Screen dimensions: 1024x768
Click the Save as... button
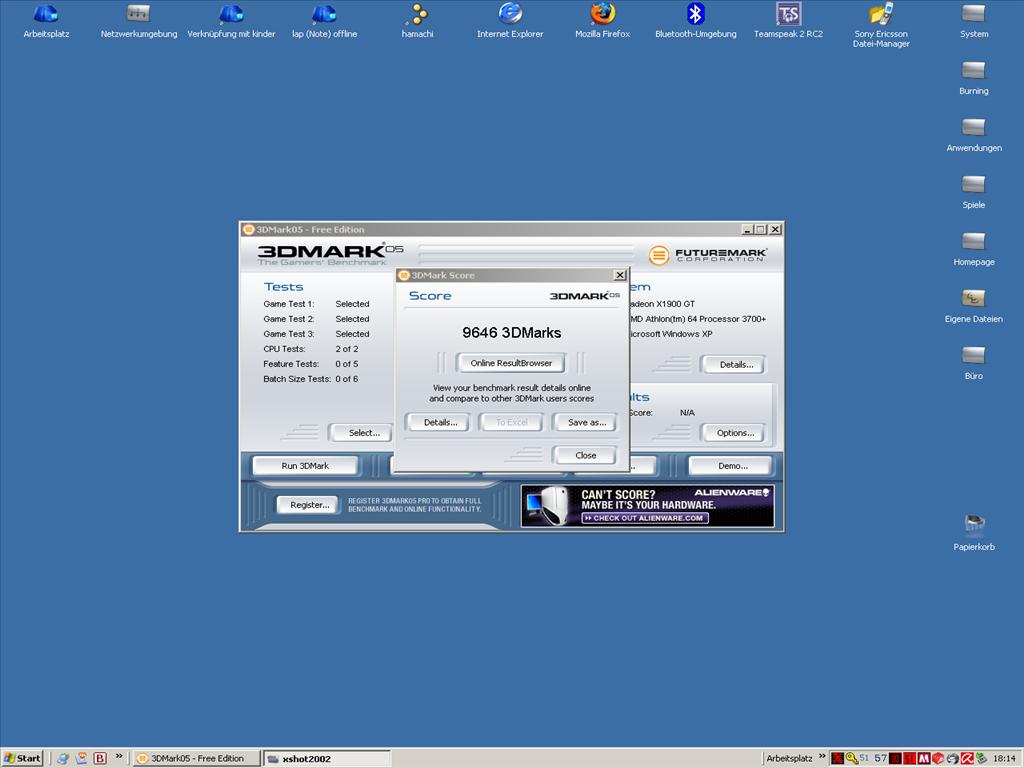pyautogui.click(x=586, y=423)
